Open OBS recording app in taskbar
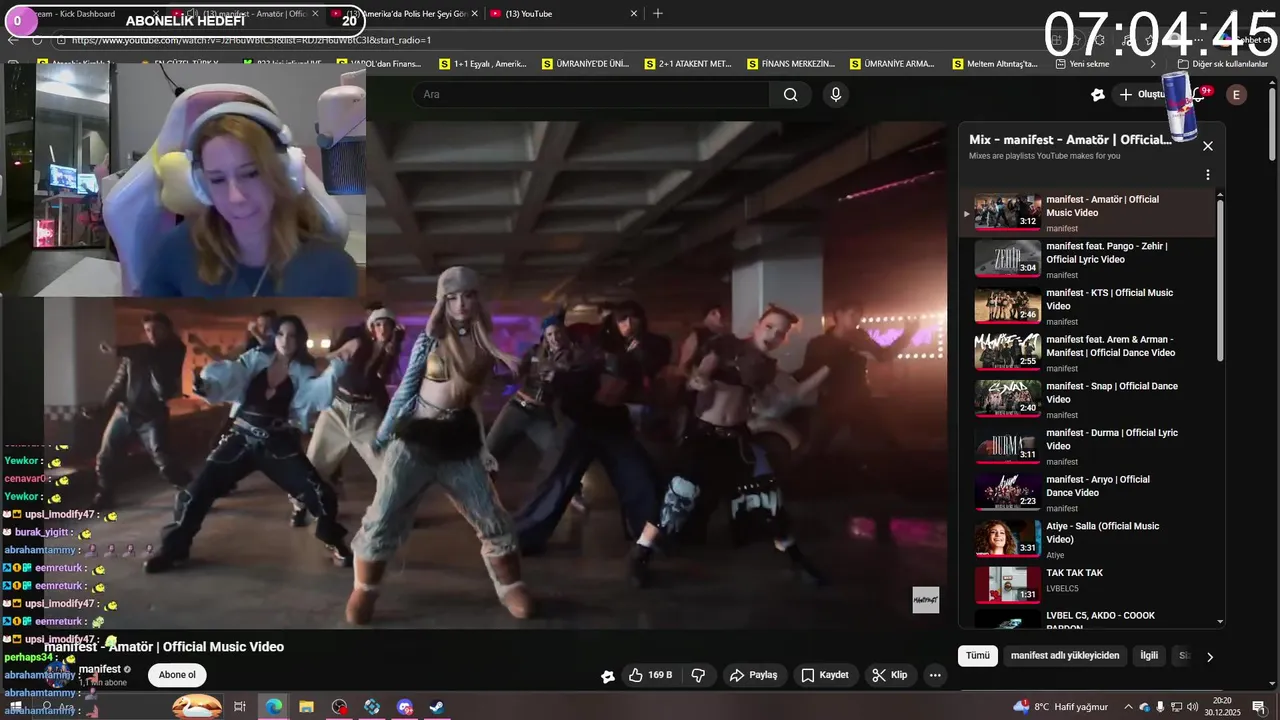The image size is (1280, 720). click(339, 707)
